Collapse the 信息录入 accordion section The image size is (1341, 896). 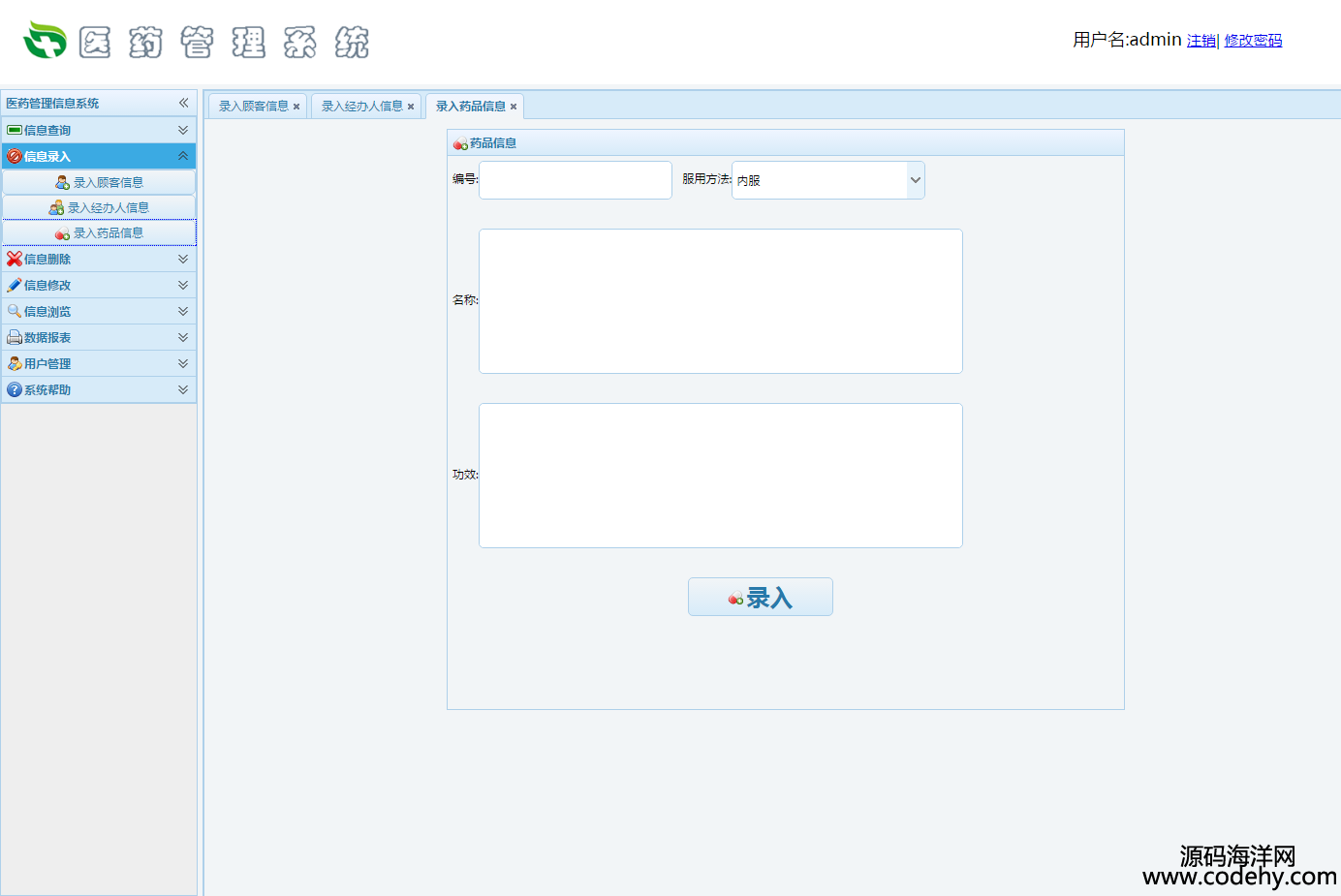[x=183, y=156]
